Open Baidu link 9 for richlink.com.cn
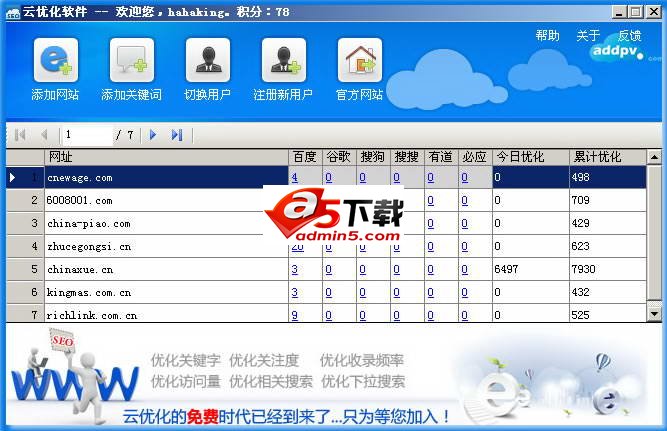667x431 pixels. (x=294, y=315)
